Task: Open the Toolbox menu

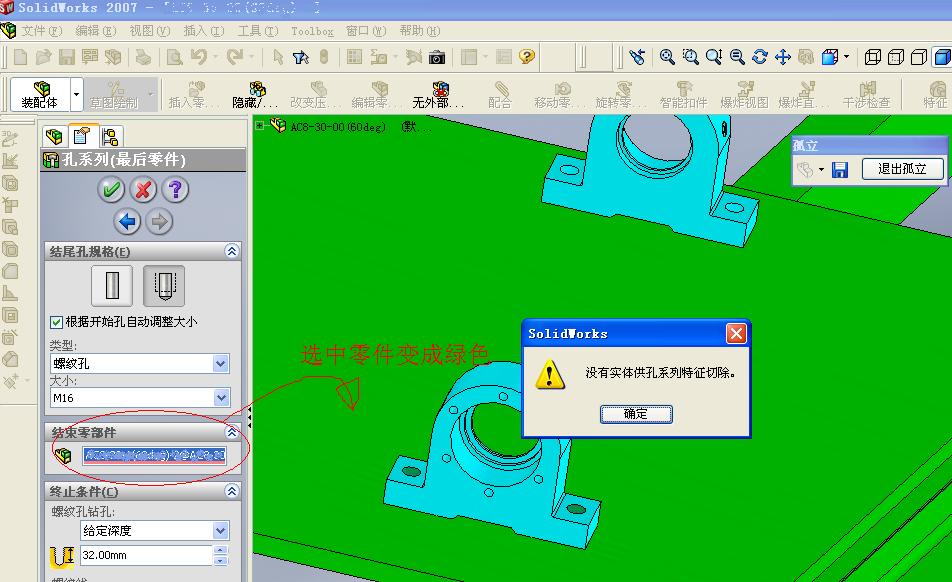Action: point(312,31)
